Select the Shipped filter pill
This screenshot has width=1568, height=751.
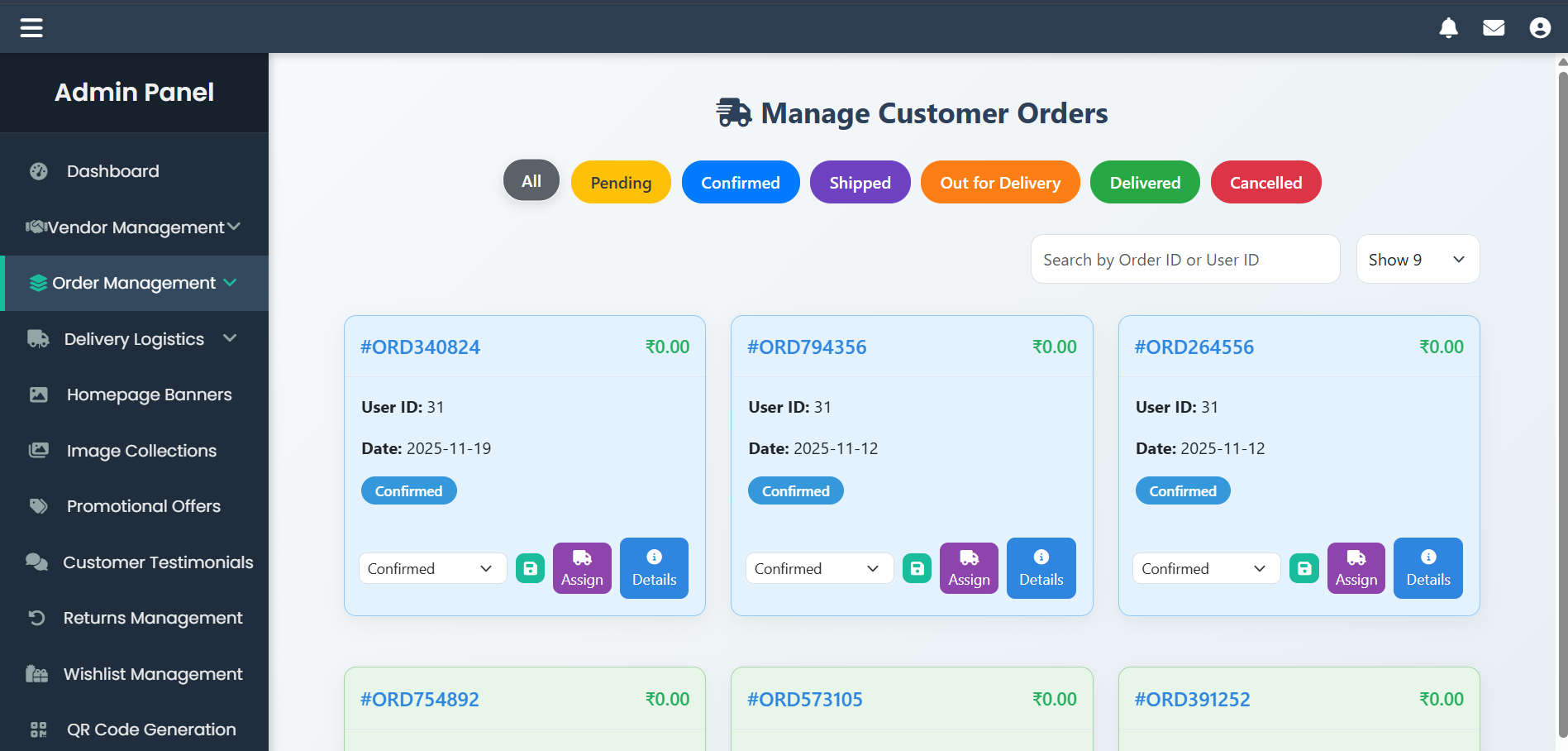tap(860, 183)
